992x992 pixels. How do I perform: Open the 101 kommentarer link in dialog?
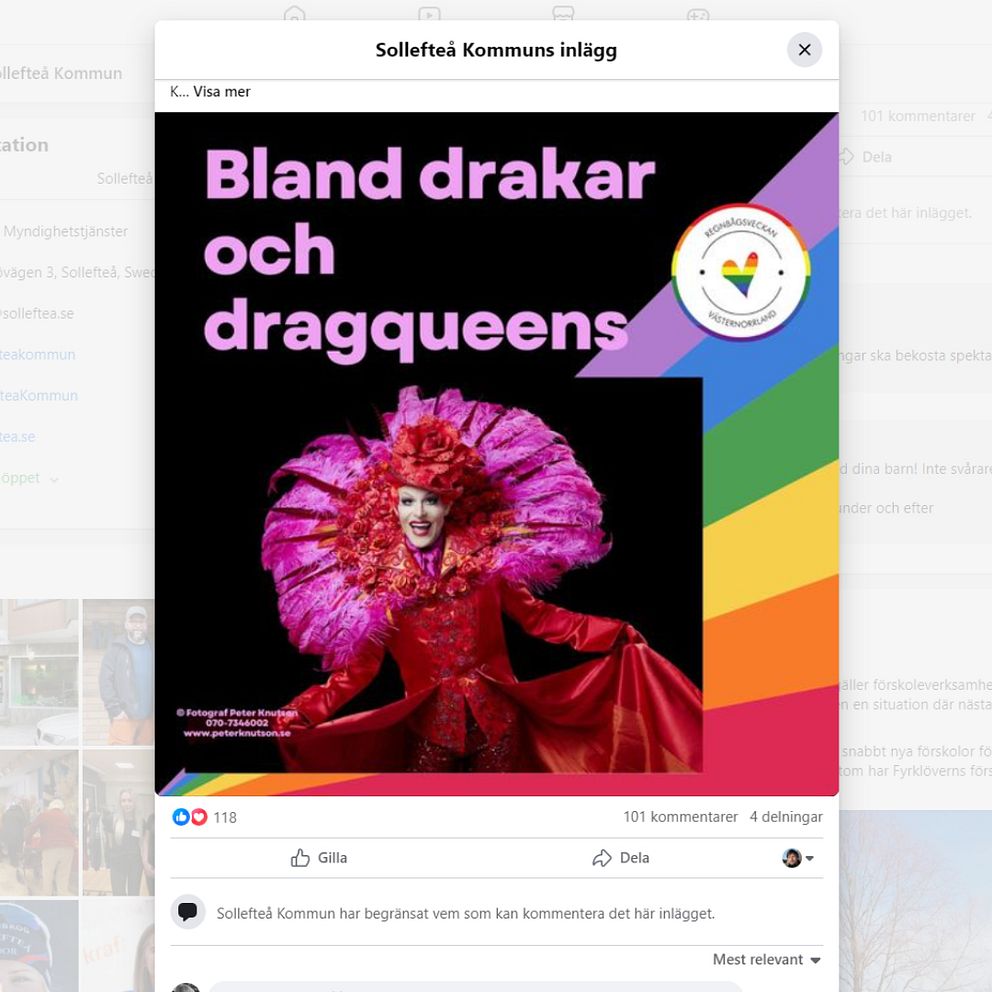(680, 817)
